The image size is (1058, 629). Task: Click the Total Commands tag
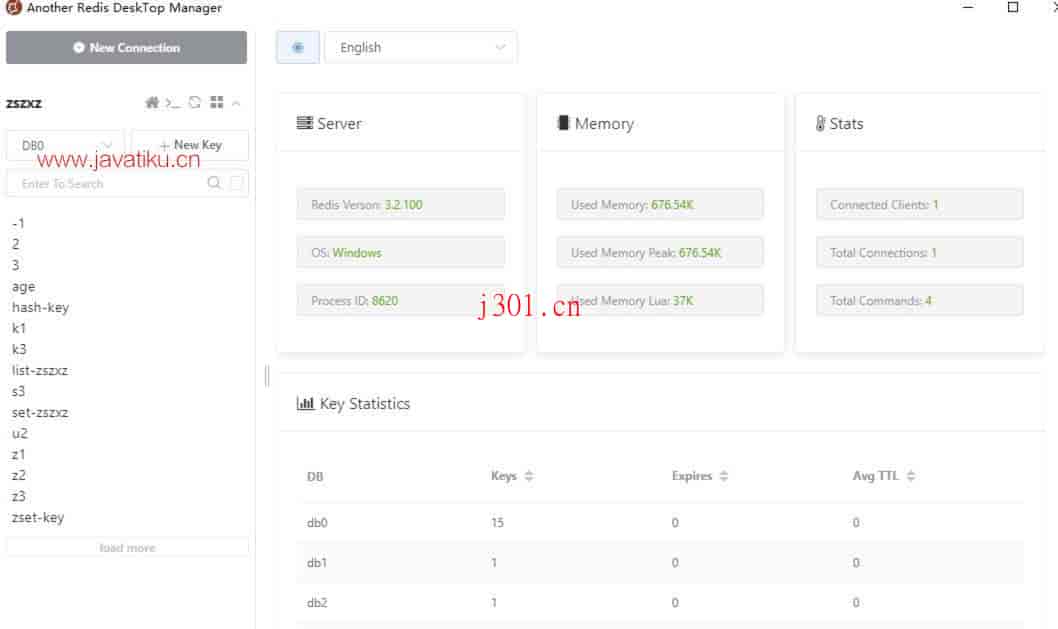920,300
